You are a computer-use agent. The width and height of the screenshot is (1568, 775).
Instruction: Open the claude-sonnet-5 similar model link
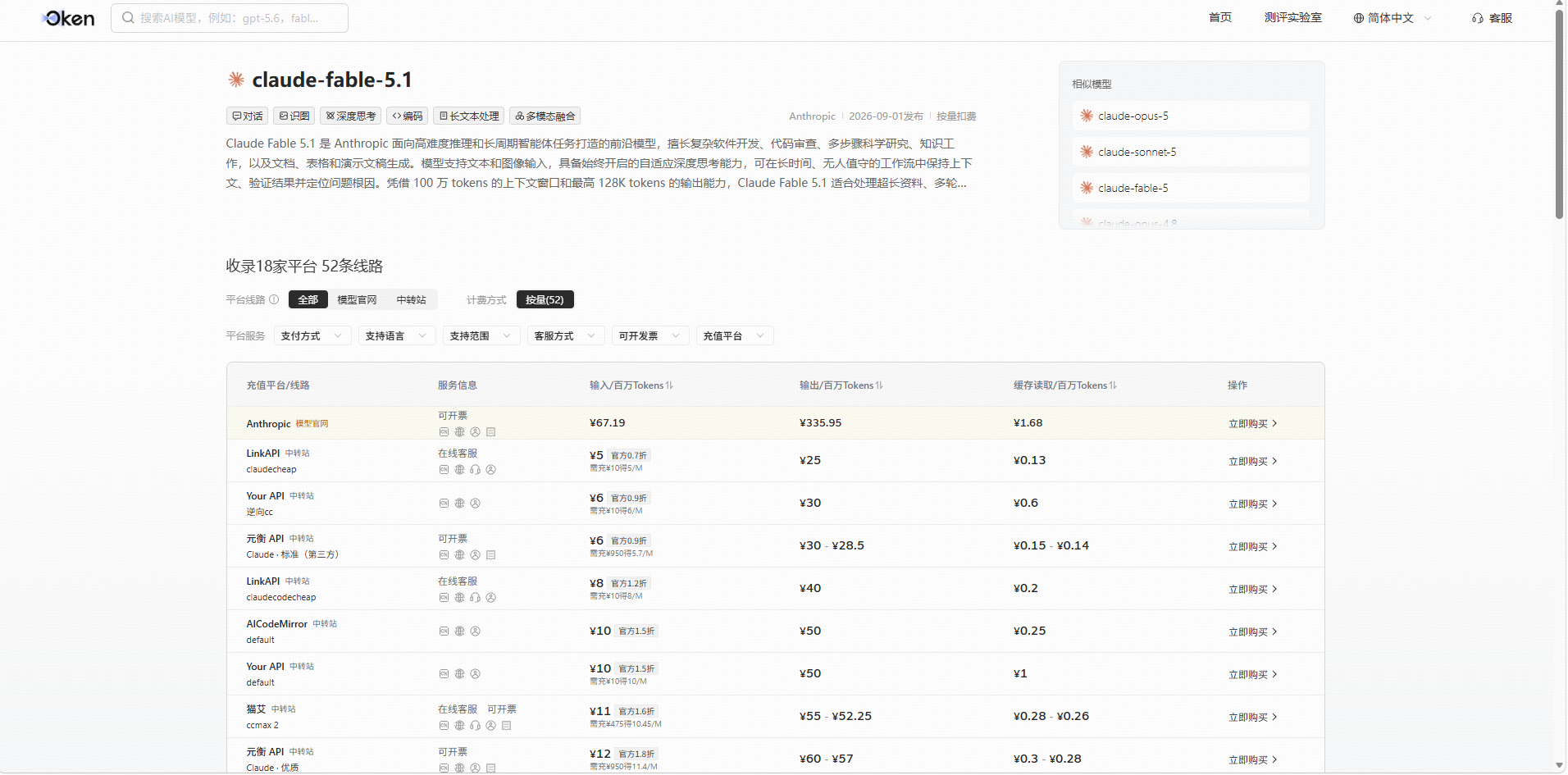point(1191,152)
